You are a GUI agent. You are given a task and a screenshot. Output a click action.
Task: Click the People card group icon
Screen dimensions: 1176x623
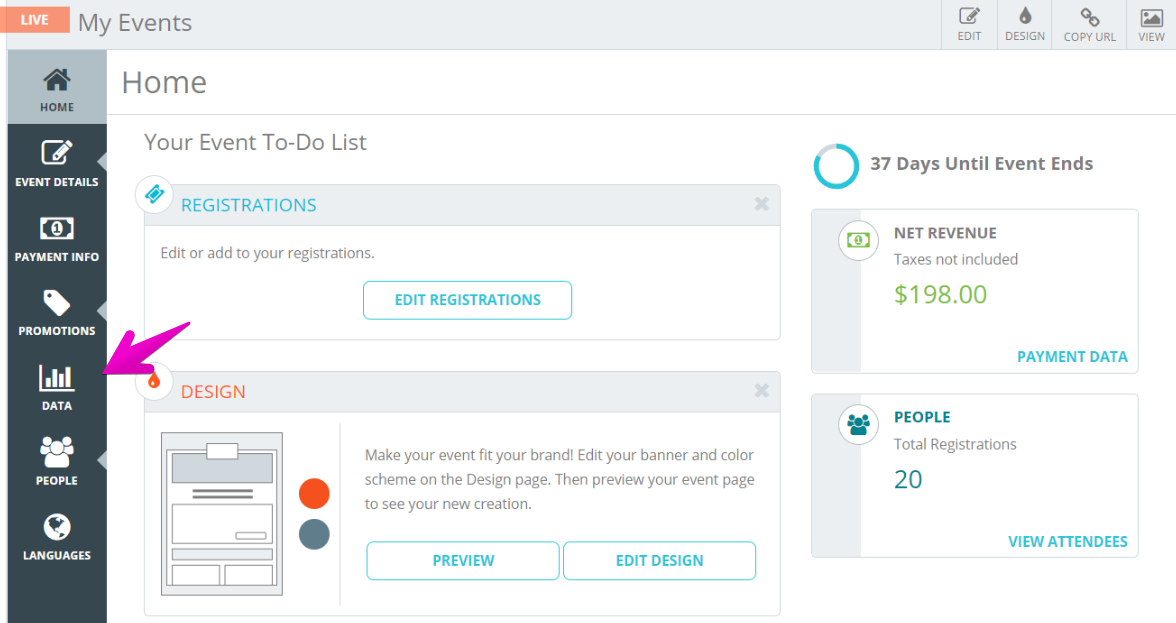[x=858, y=424]
